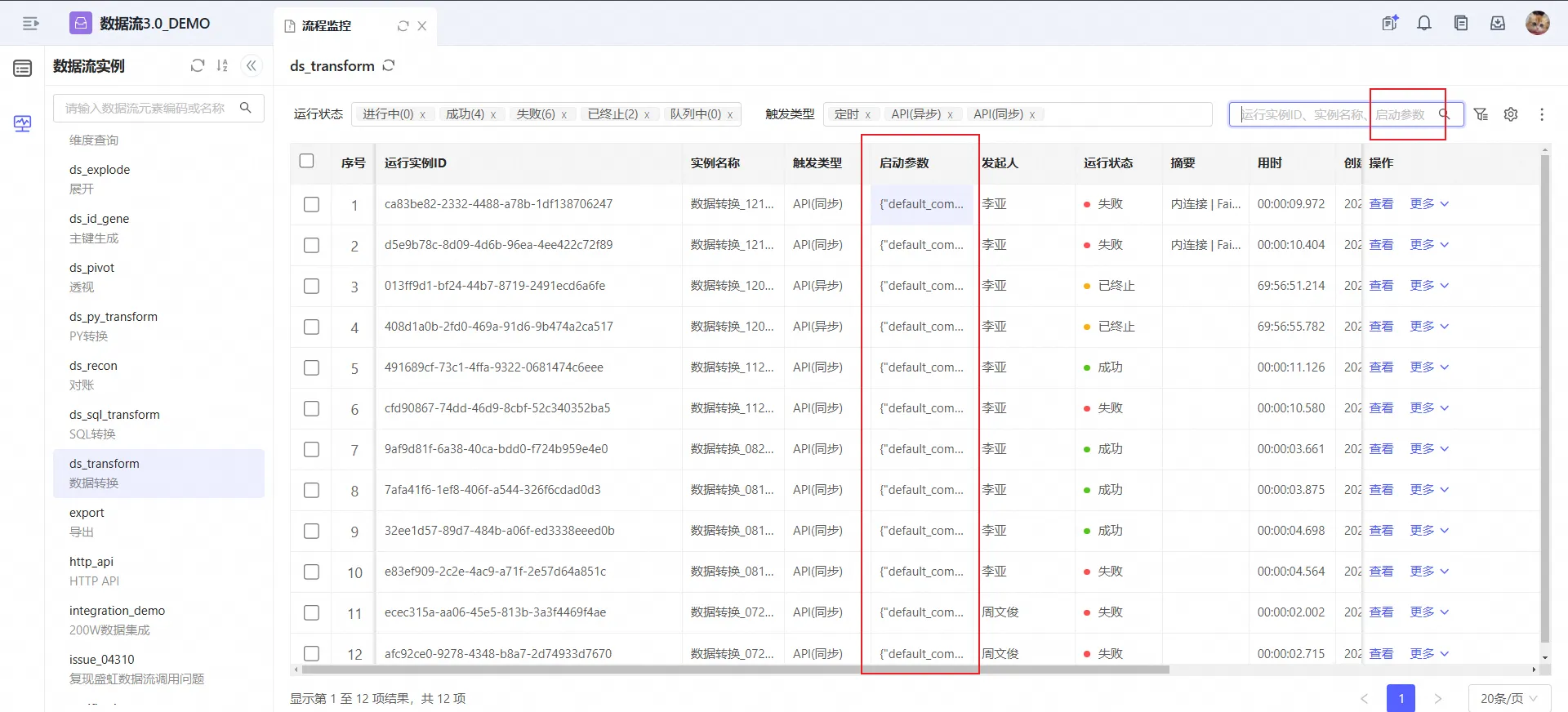The width and height of the screenshot is (1568, 712).
Task: Open the 20条/页 page size dropdown
Action: [x=1508, y=698]
